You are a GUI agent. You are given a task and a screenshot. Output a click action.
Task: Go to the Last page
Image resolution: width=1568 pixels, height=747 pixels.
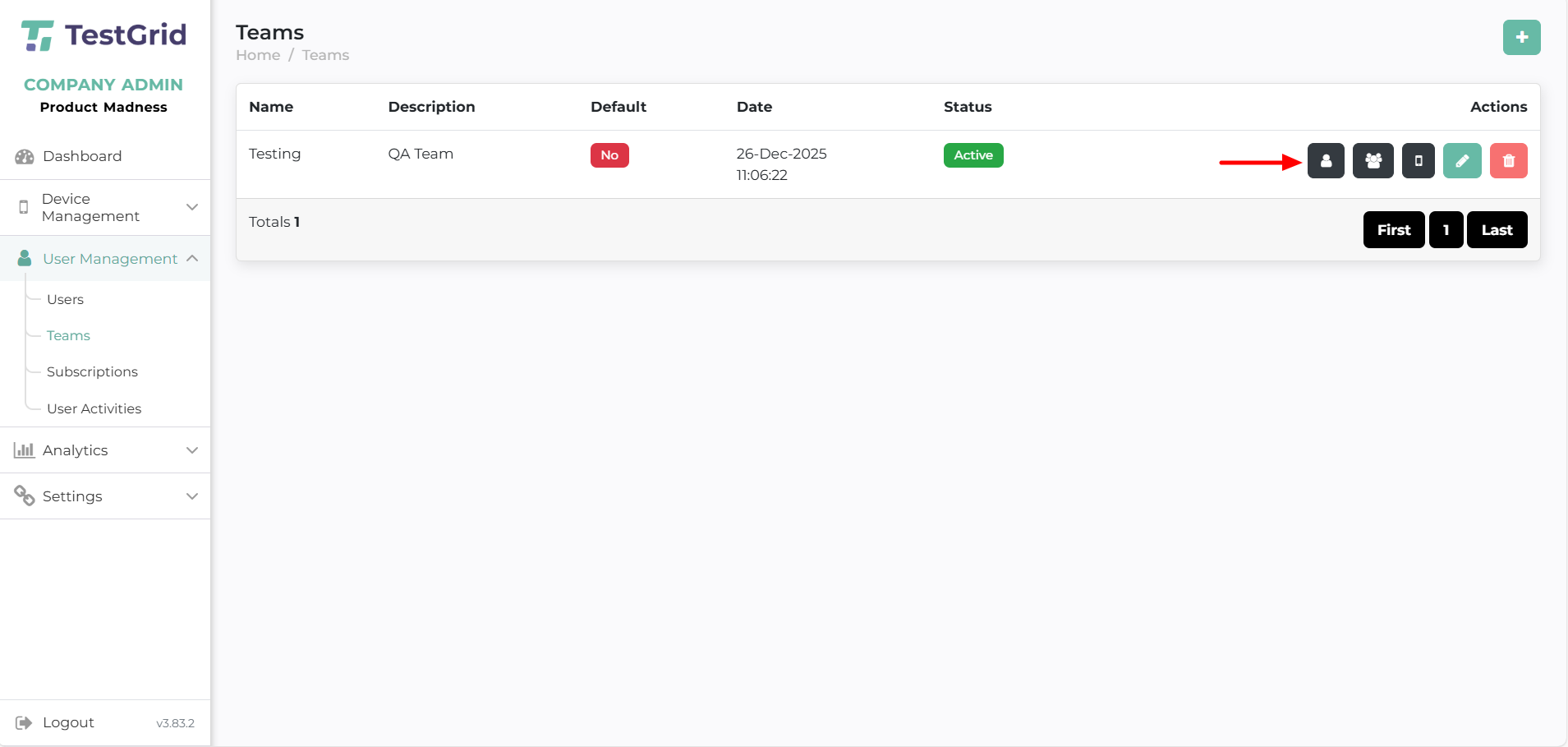pyautogui.click(x=1497, y=230)
